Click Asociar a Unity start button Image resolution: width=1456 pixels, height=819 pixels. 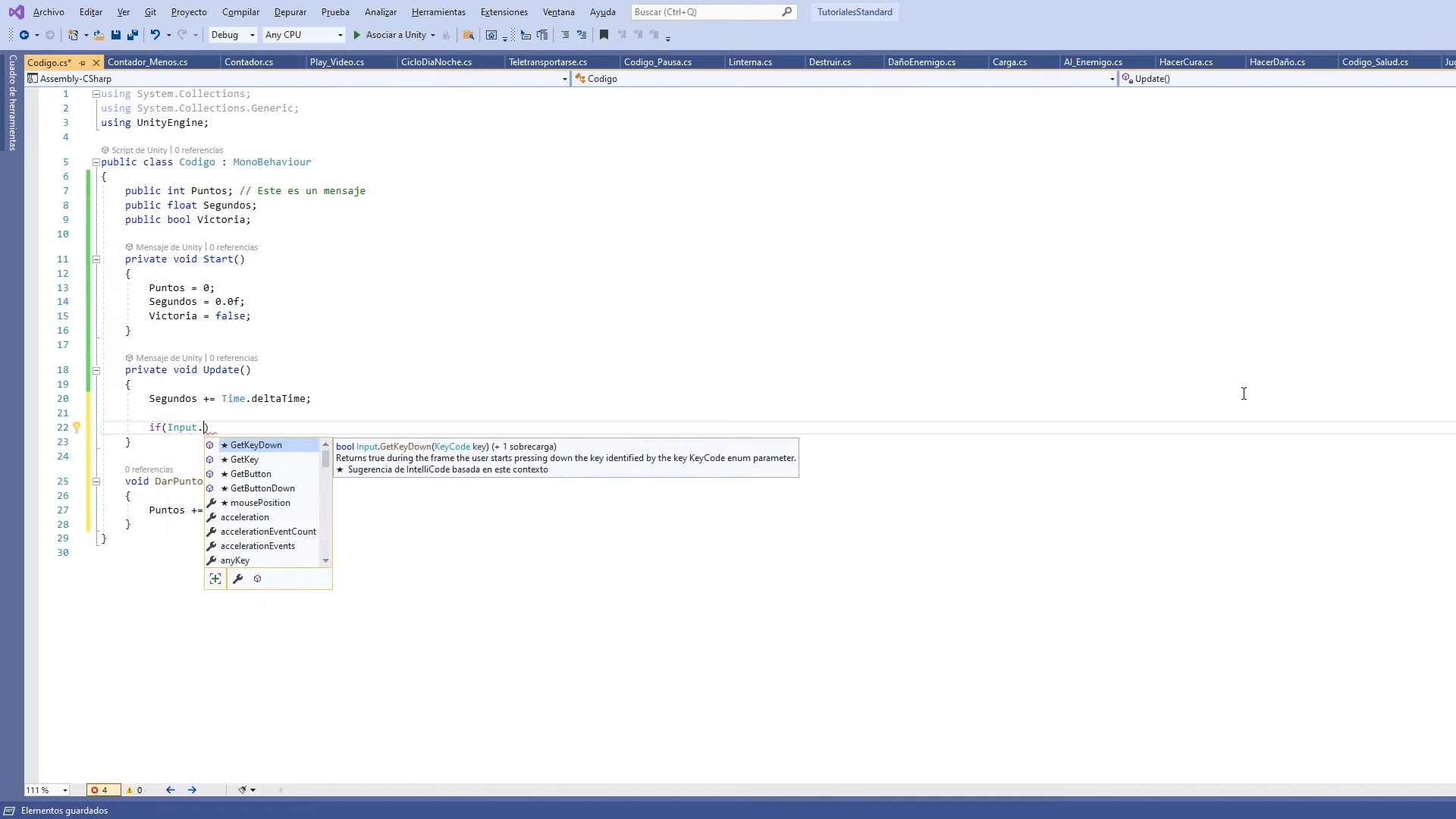click(x=389, y=35)
